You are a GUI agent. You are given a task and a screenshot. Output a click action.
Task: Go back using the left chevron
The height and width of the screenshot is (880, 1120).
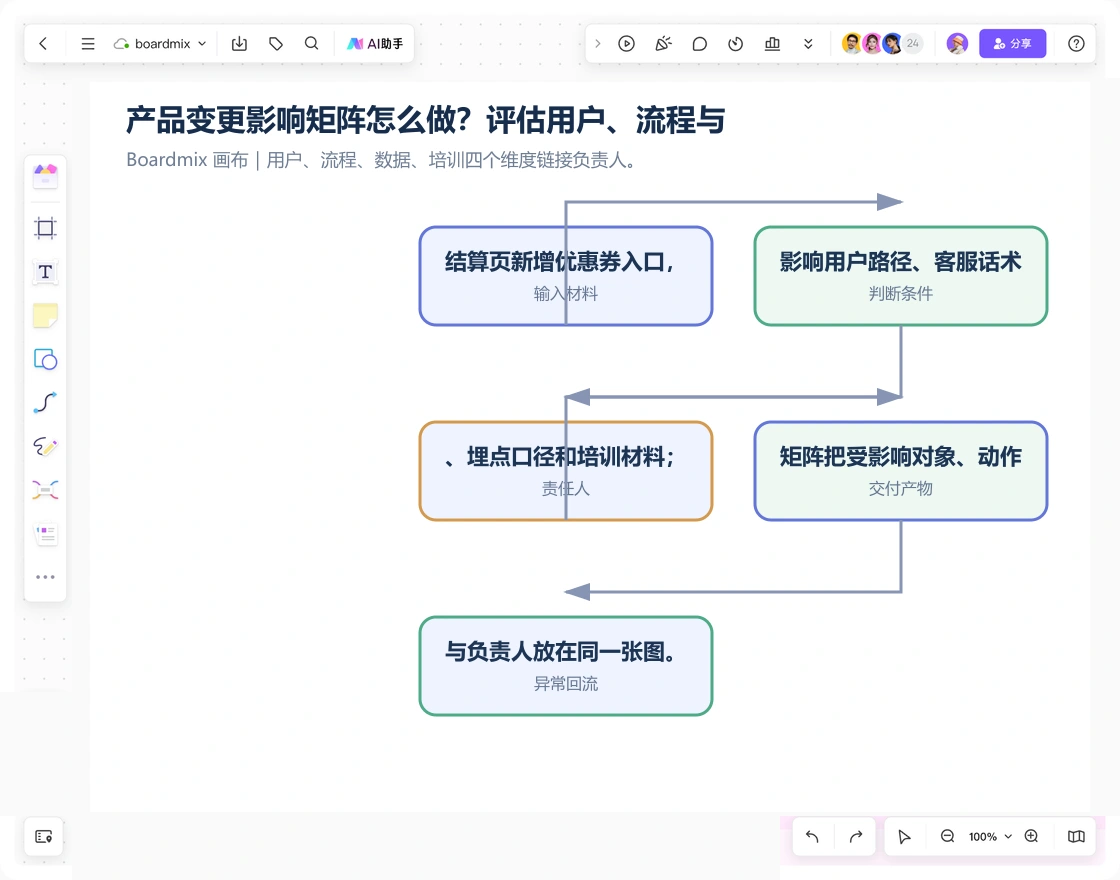[44, 44]
